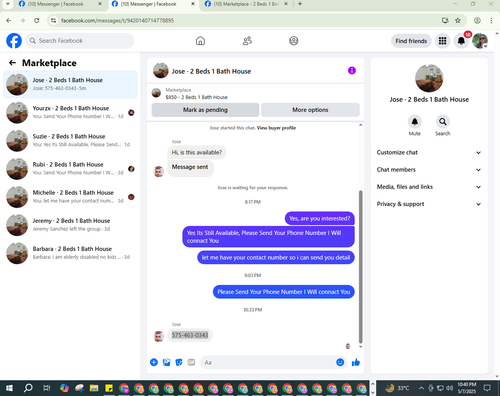Open Windows Start menu
Screen dimensions: 500x396
point(9,388)
